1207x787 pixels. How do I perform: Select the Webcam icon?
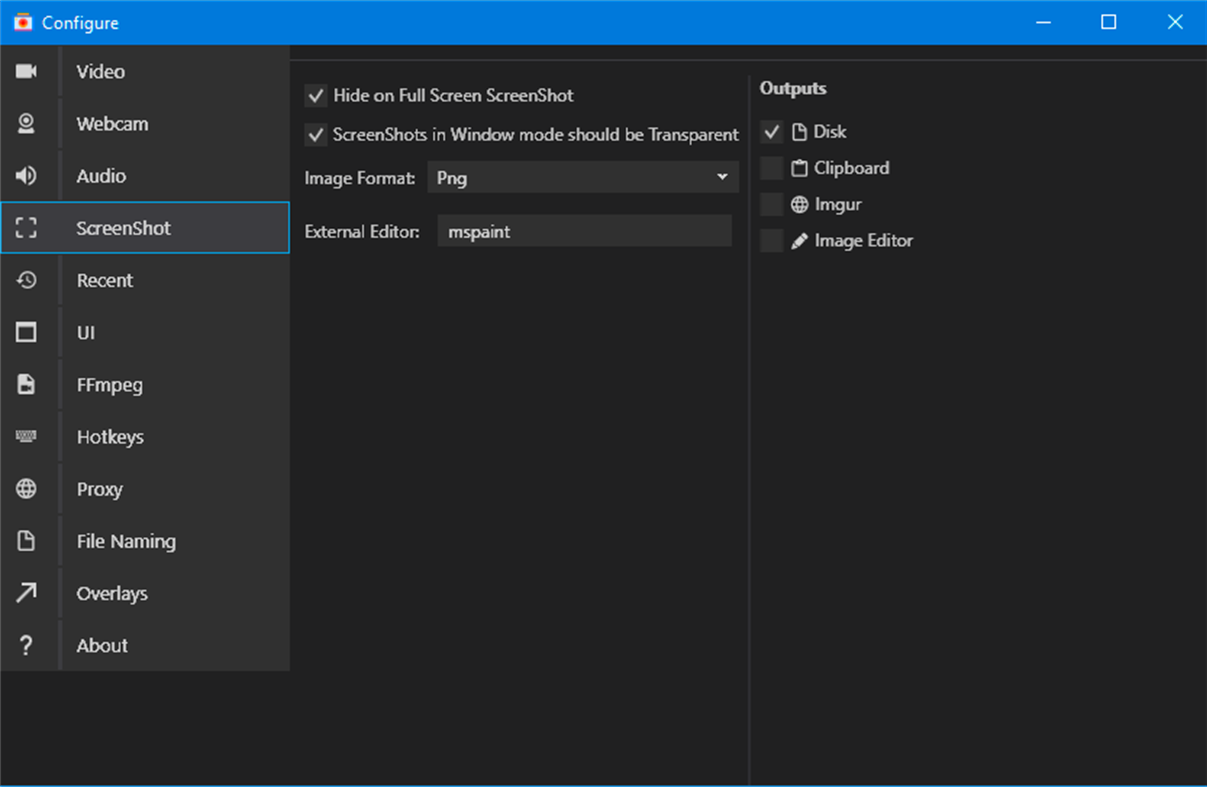(26, 124)
